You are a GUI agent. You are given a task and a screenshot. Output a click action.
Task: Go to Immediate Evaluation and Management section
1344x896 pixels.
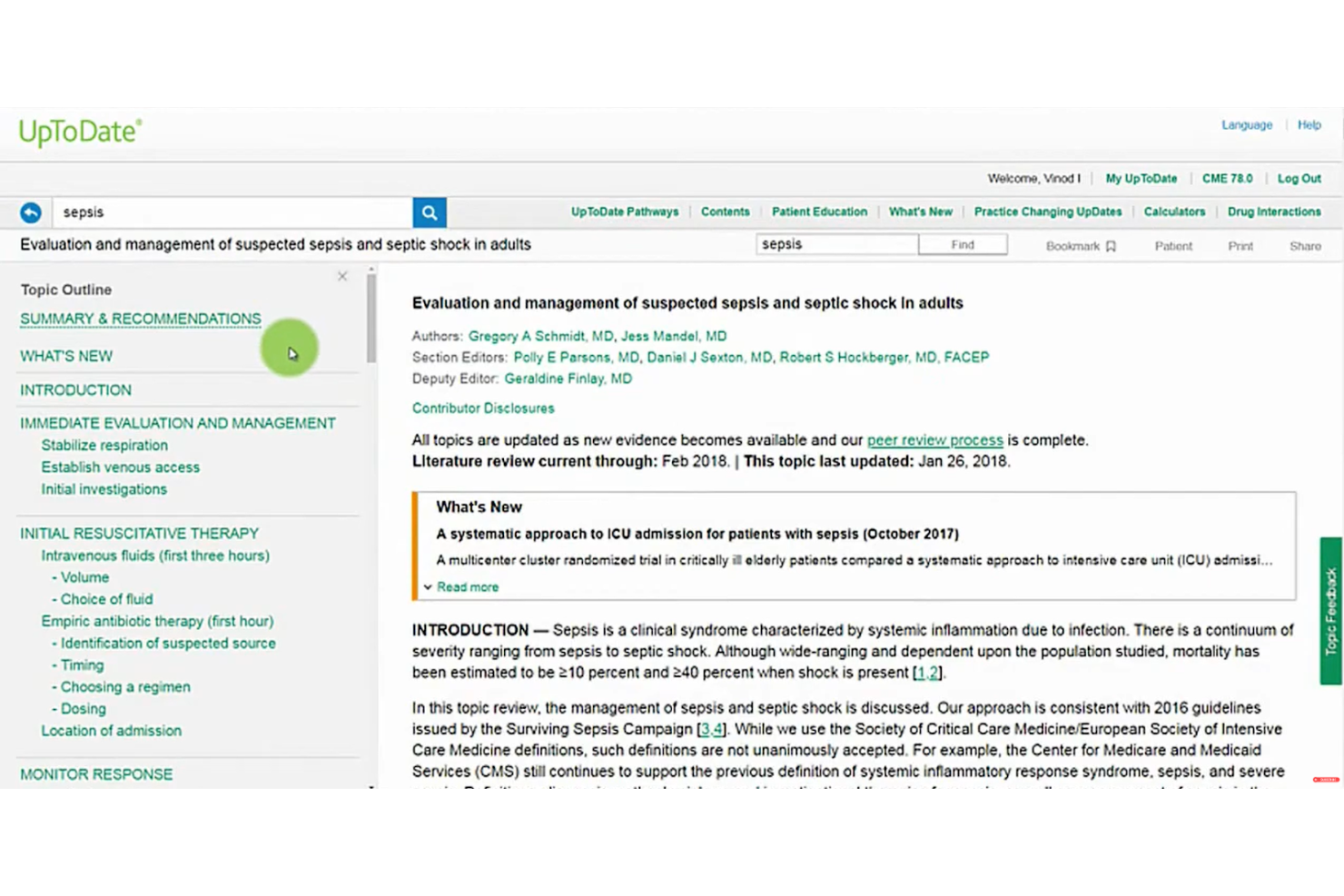tap(178, 423)
